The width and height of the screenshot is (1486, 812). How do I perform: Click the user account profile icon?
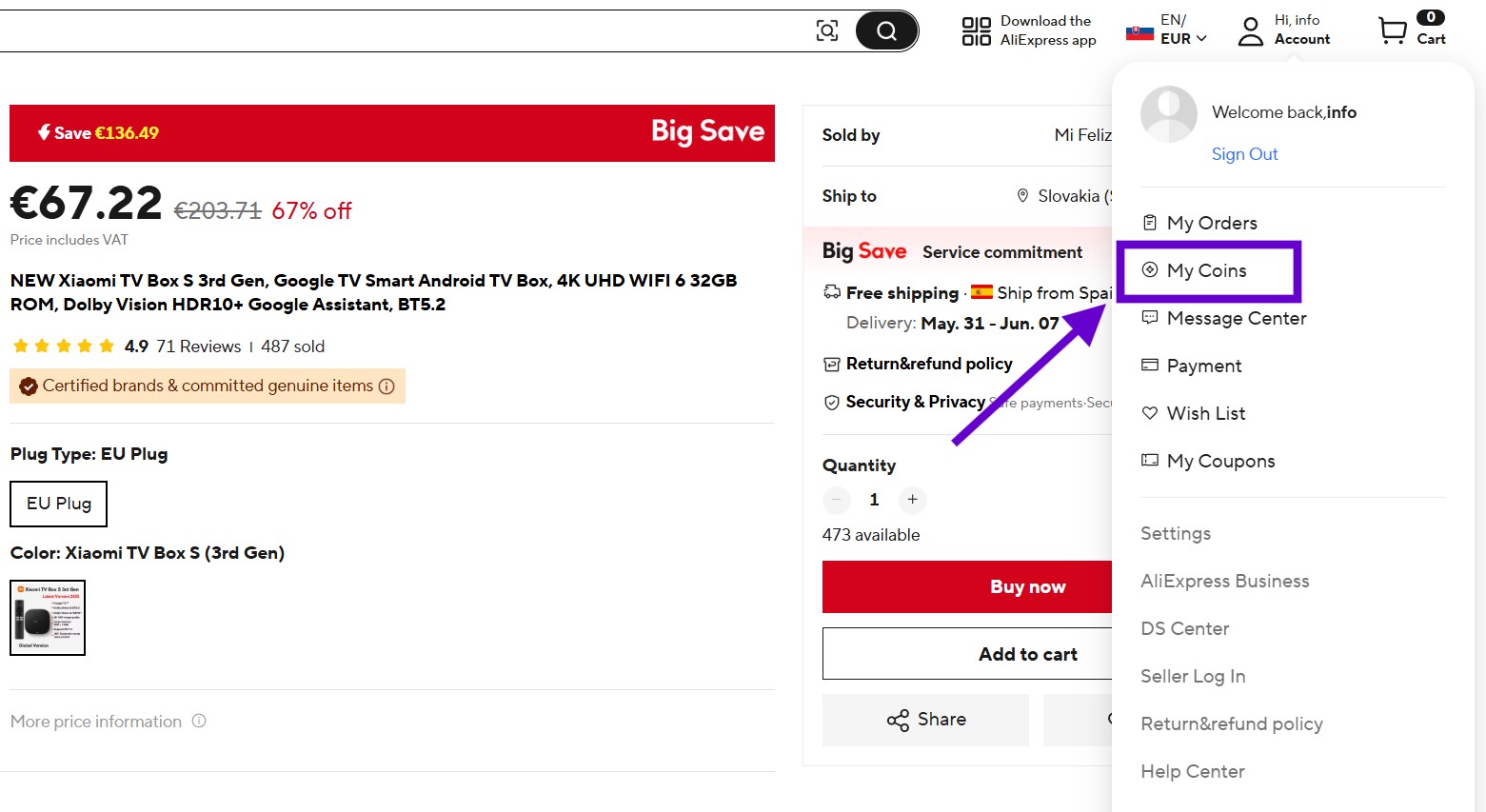point(1250,30)
